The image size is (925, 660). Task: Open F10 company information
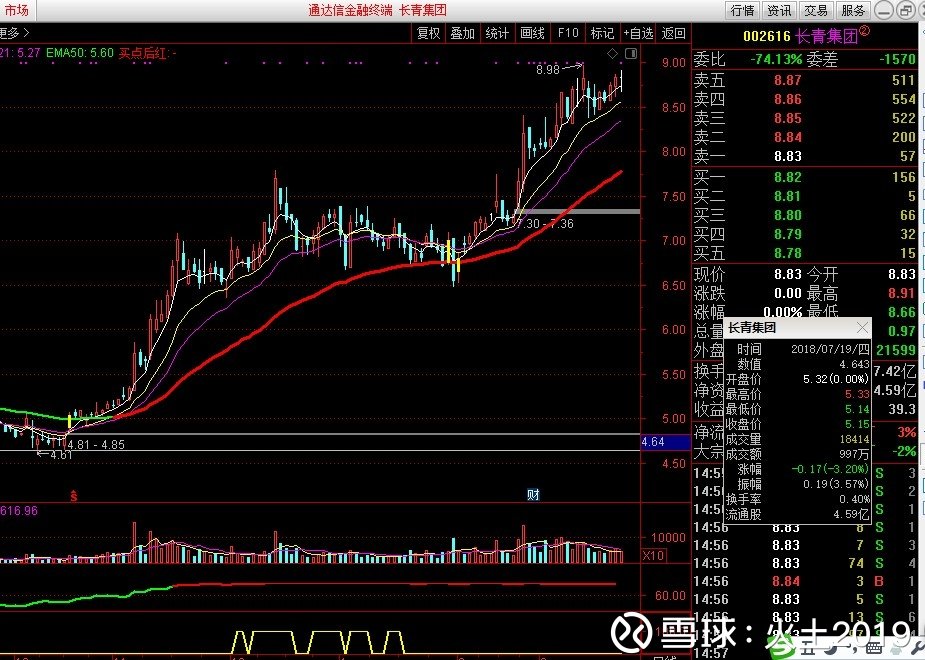coord(568,33)
